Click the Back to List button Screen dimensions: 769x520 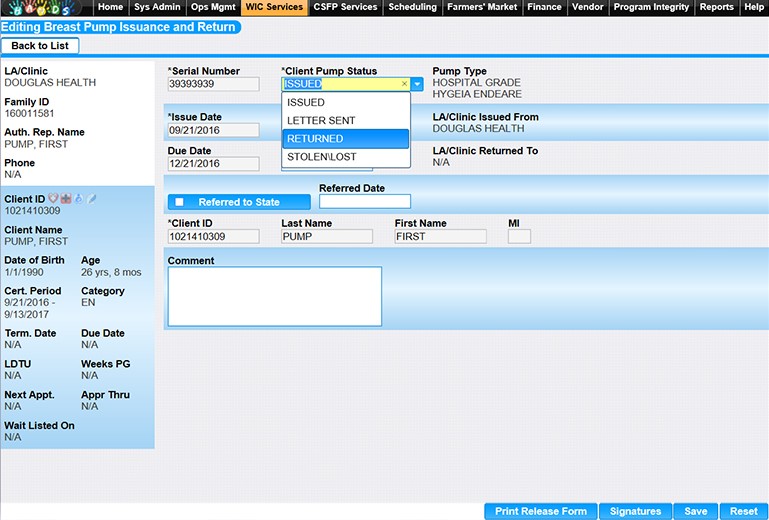click(40, 46)
